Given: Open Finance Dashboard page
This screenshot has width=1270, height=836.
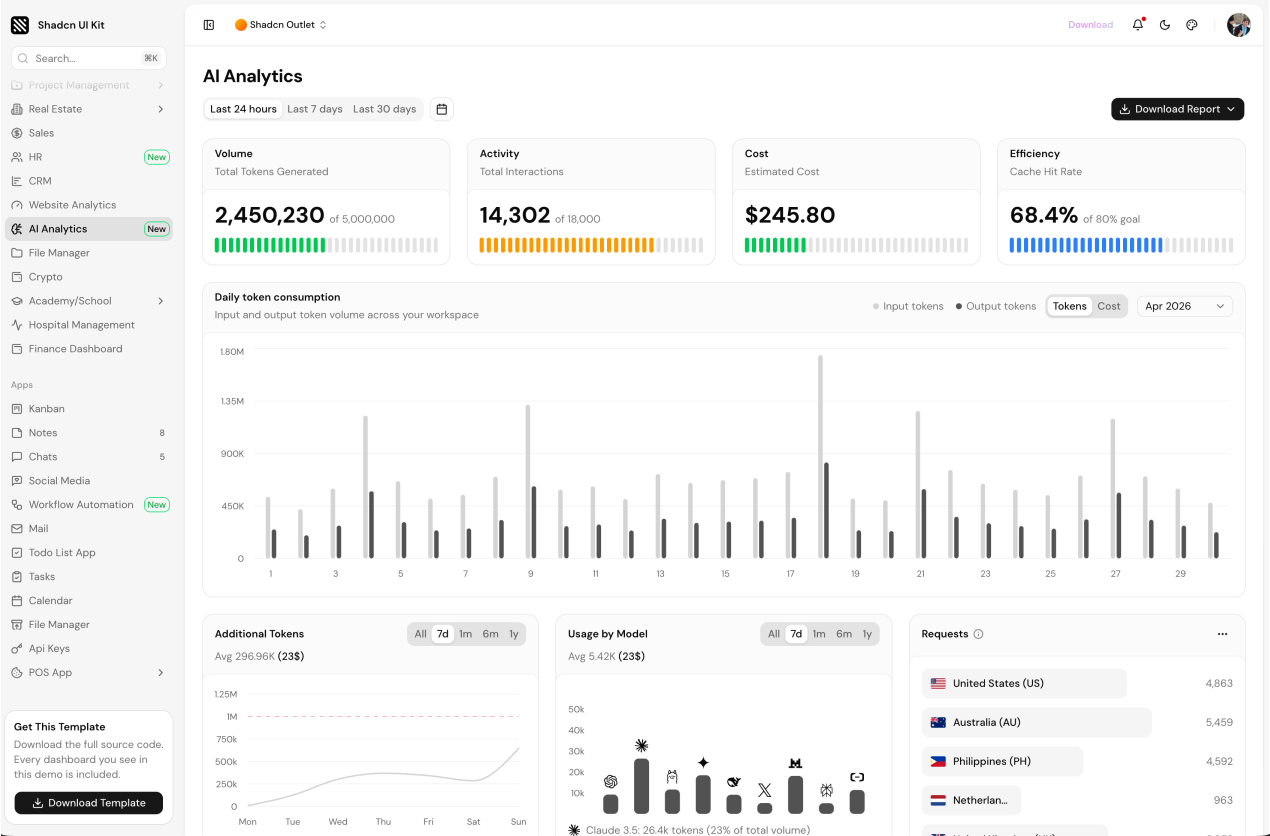Looking at the screenshot, I should click(x=89, y=349).
